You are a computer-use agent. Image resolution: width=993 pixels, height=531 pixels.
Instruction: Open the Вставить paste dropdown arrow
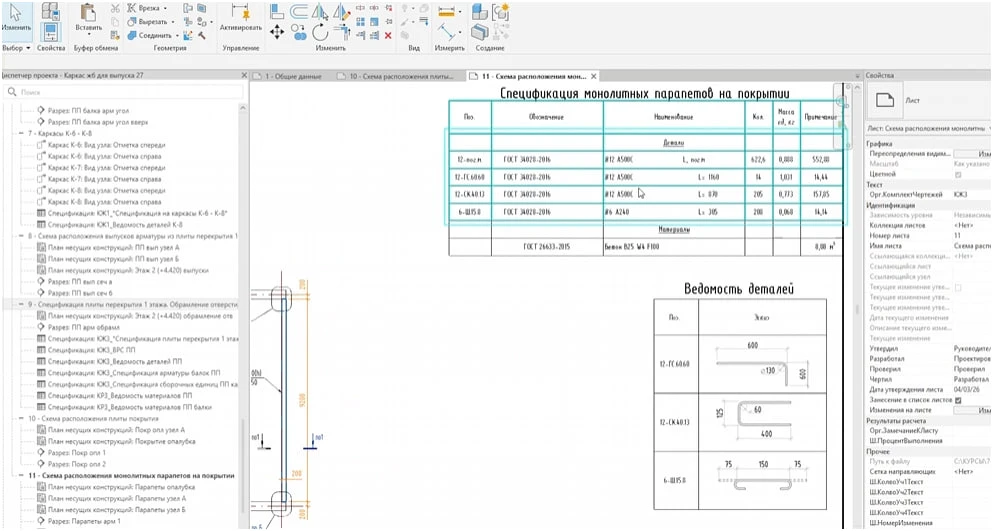88,34
